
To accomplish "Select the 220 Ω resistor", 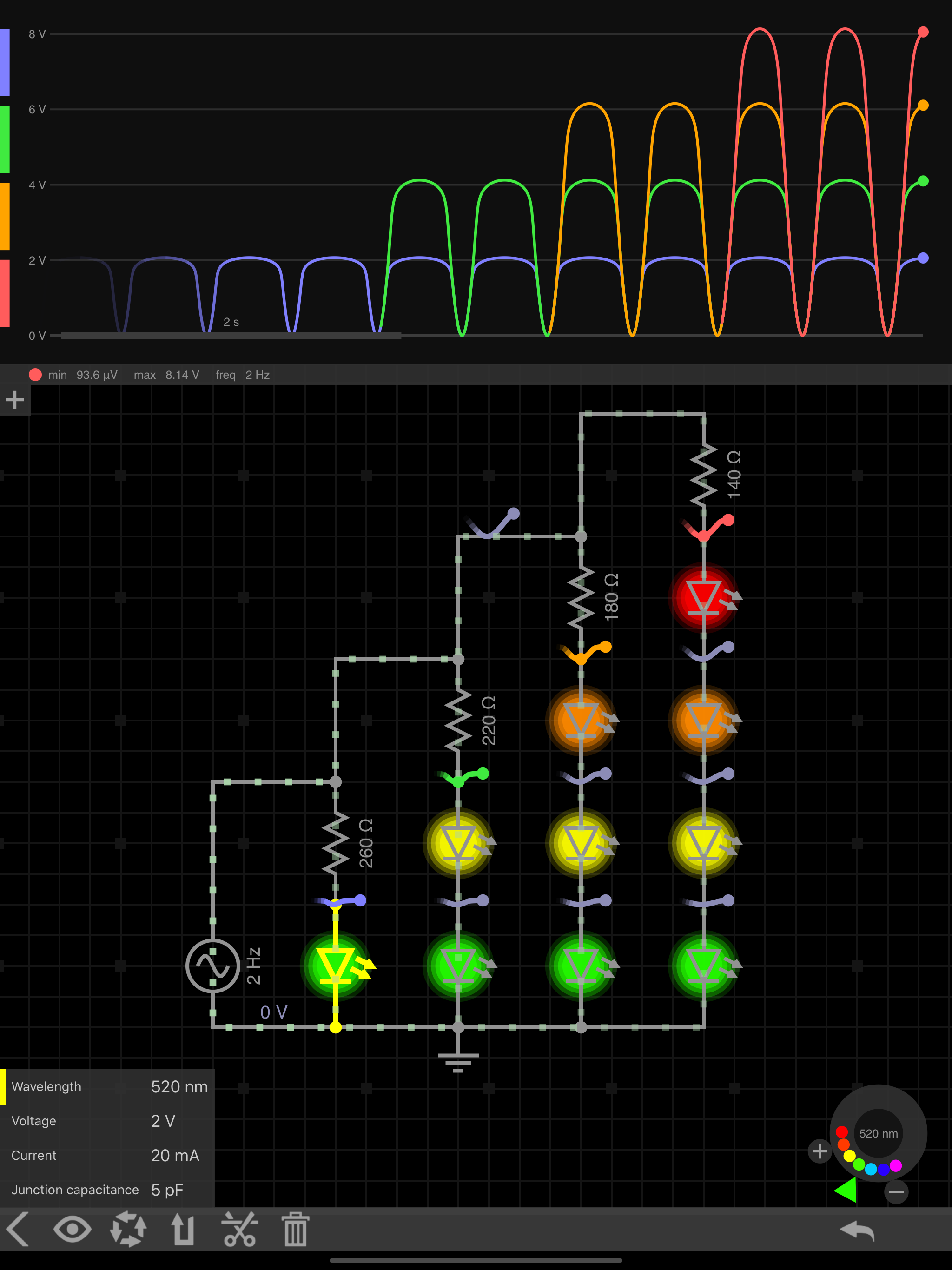I will point(458,720).
